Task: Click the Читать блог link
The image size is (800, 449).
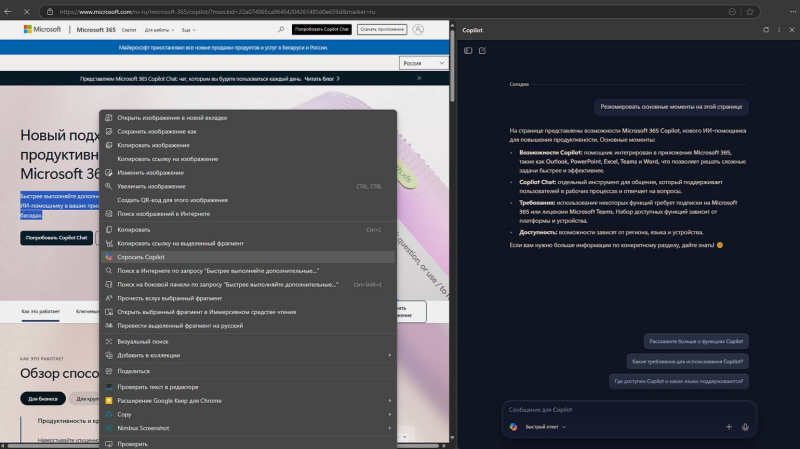Action: (x=322, y=79)
